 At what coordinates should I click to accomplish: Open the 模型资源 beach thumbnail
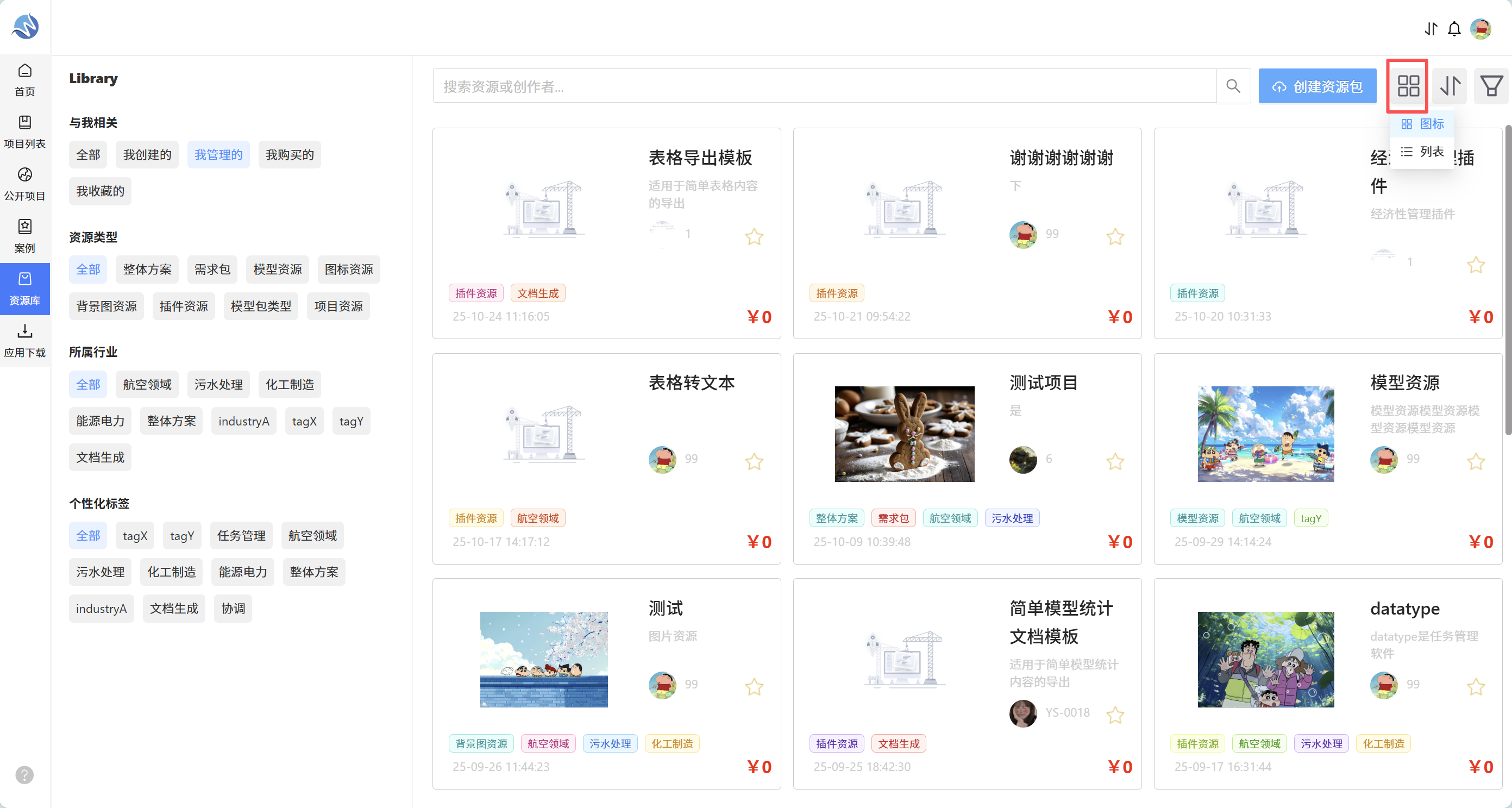pyautogui.click(x=1265, y=434)
